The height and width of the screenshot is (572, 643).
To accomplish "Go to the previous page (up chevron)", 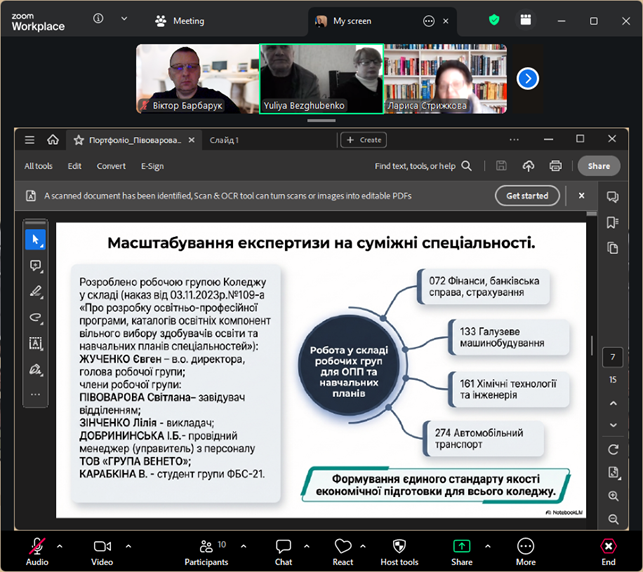I will (613, 403).
